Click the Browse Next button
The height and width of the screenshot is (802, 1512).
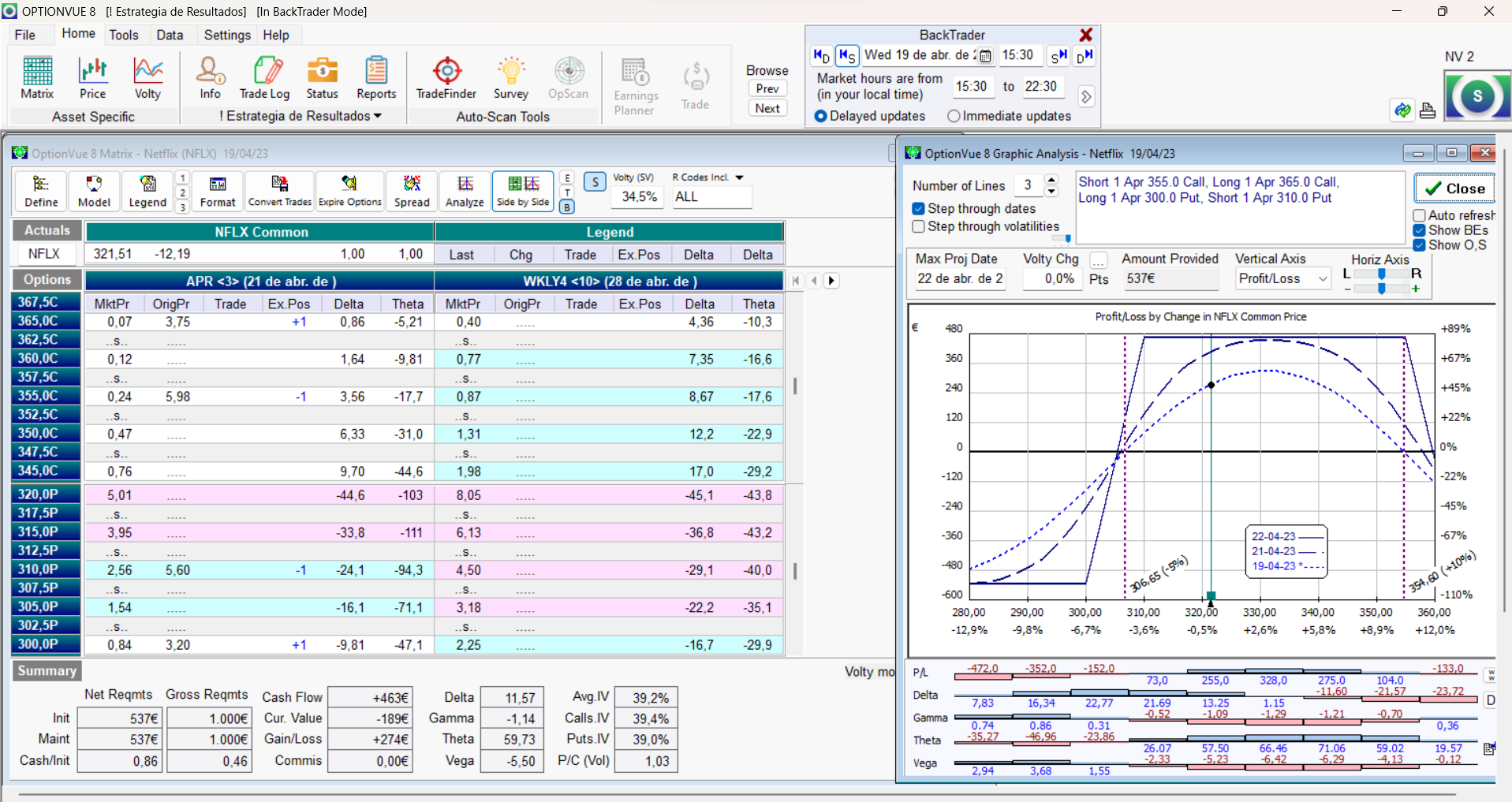[767, 108]
